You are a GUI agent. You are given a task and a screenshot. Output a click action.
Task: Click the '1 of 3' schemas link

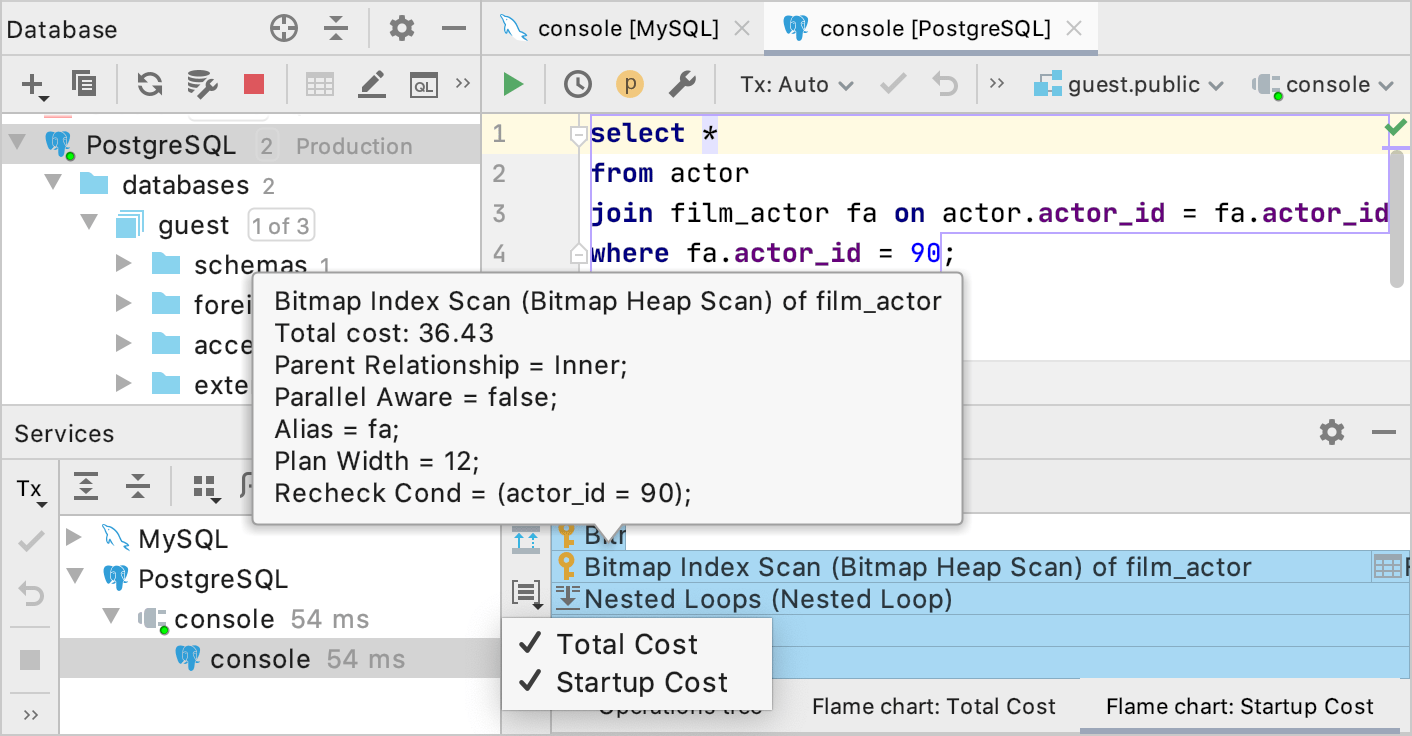coord(280,226)
